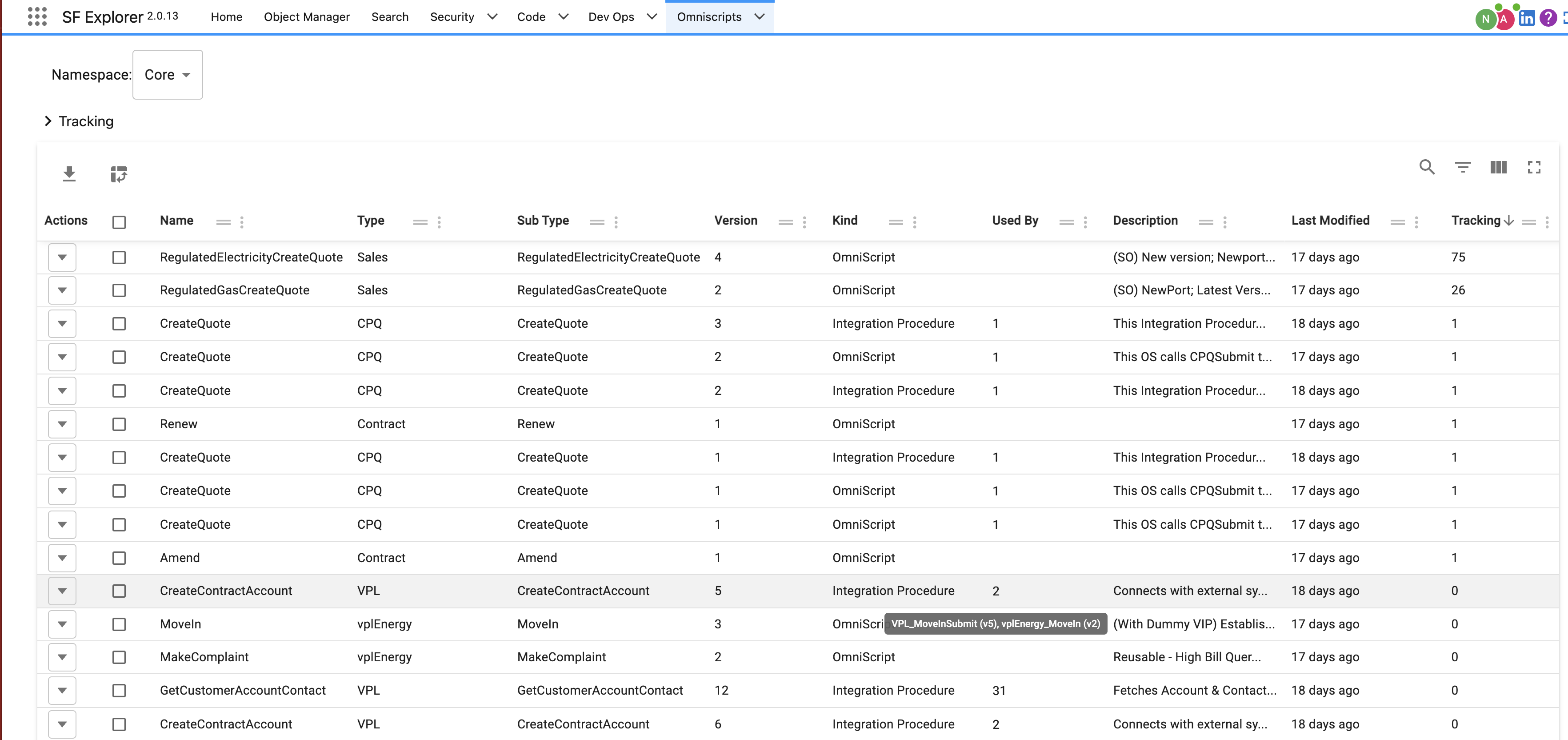Screen dimensions: 1568x740
Task: Open the Object Manager tab
Action: (307, 16)
